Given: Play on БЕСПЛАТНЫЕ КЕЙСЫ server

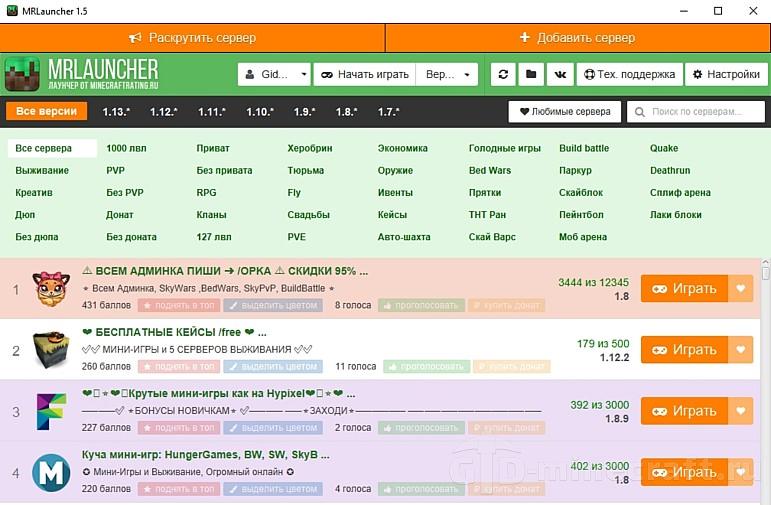Looking at the screenshot, I should pos(684,350).
